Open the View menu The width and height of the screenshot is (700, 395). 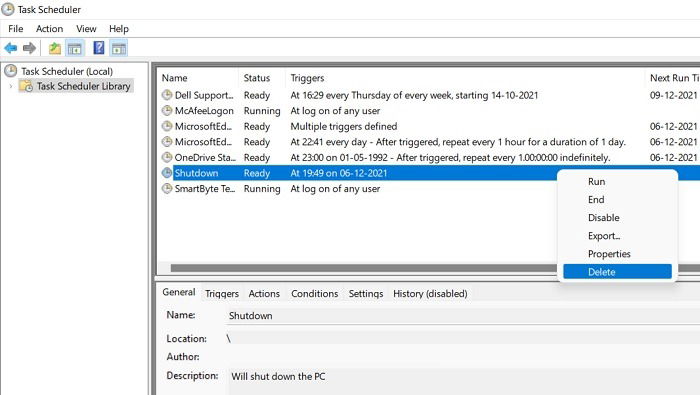(x=86, y=29)
